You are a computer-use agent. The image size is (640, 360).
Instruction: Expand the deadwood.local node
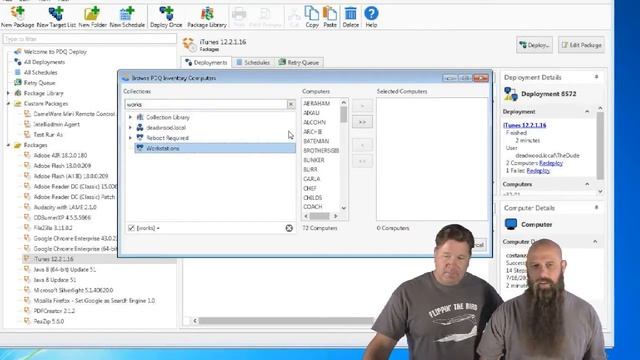[x=130, y=127]
